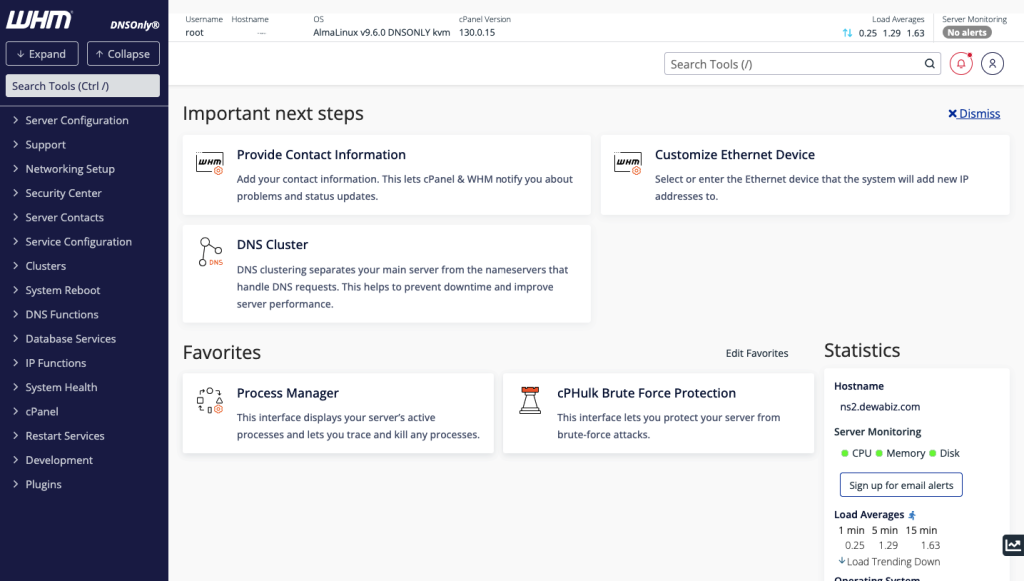The image size is (1024, 581).
Task: Click the DNS Cluster icon
Action: click(x=210, y=252)
